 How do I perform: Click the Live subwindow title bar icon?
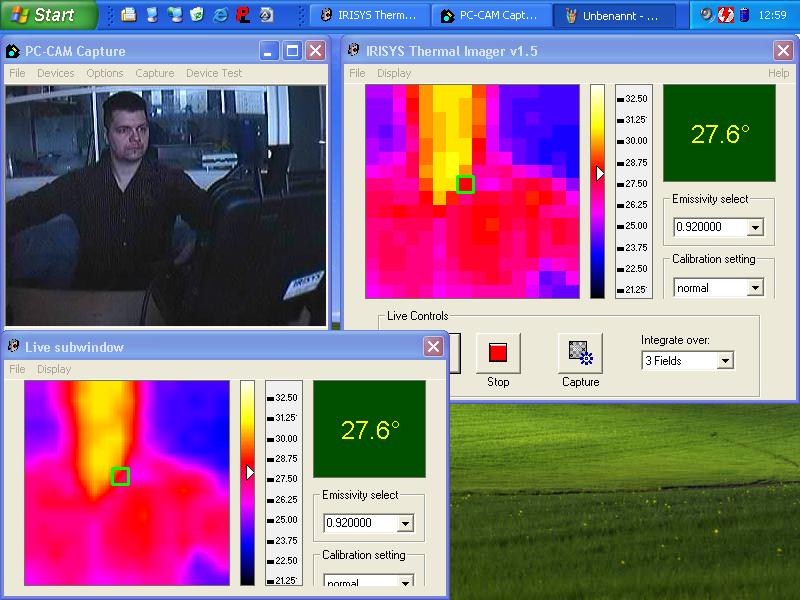pos(13,347)
